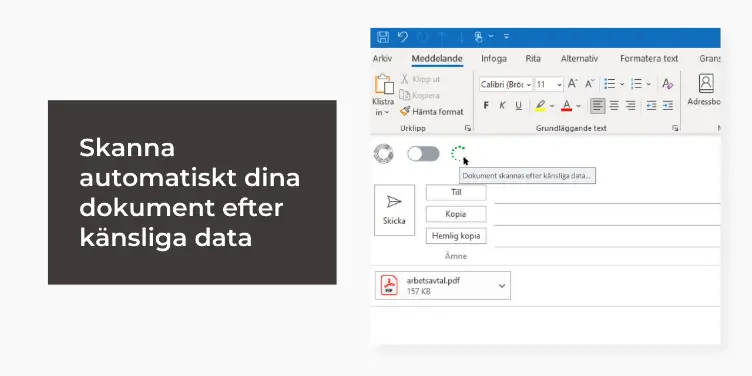The image size is (752, 376).
Task: Open the Grundläggande text dialog launcher
Action: coord(675,128)
